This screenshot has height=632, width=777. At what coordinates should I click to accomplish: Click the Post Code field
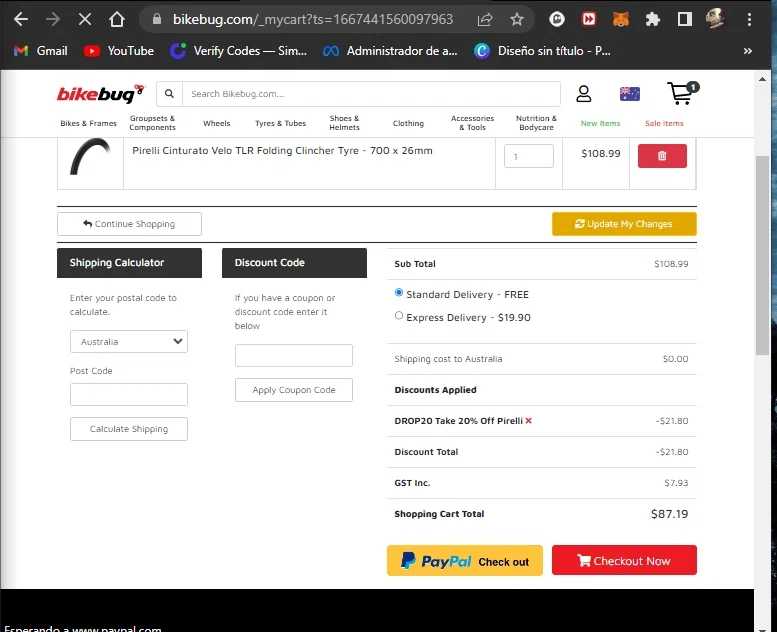(129, 395)
